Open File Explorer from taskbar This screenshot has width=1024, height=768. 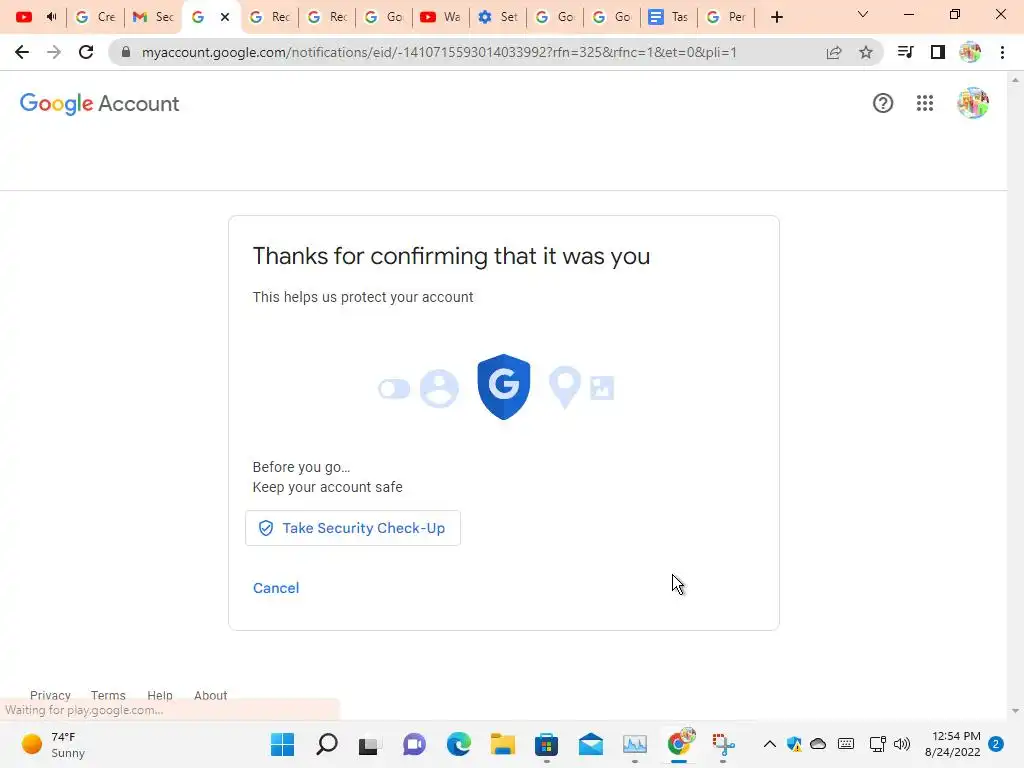pos(503,744)
